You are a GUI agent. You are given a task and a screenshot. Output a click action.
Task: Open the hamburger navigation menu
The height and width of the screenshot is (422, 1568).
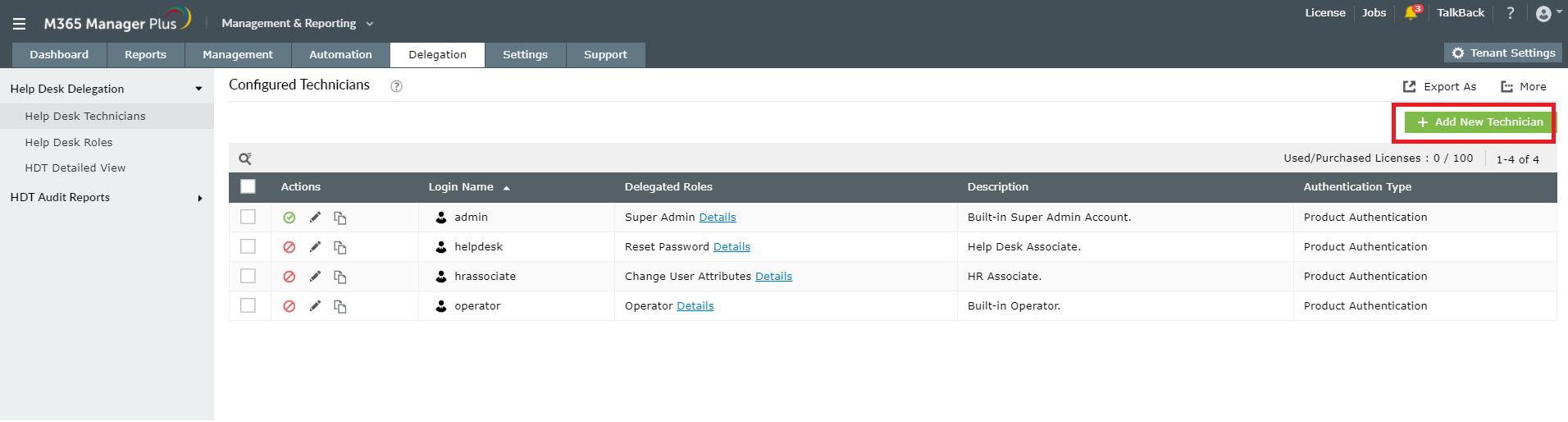tap(19, 24)
